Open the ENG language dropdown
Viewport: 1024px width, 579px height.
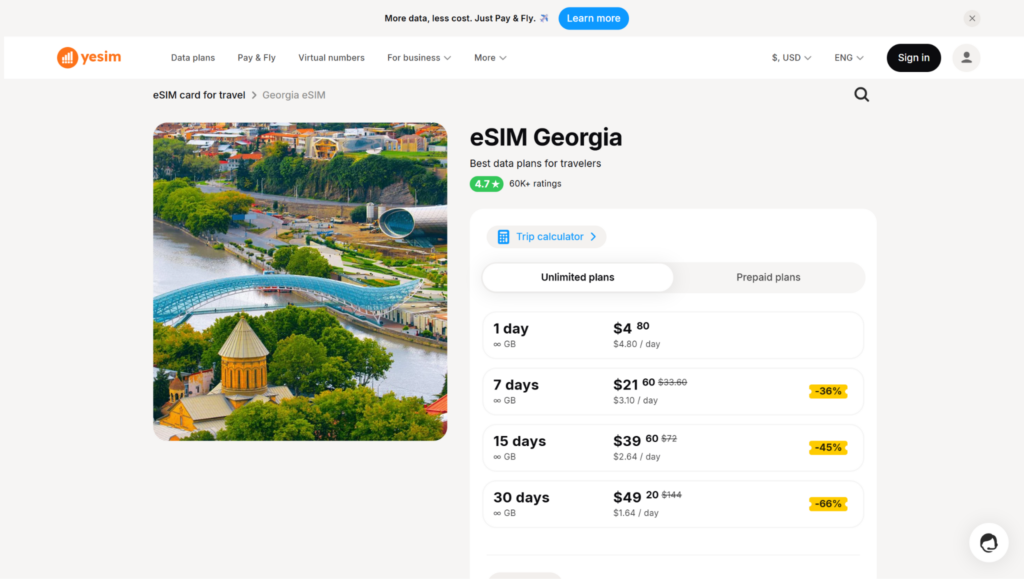coord(848,57)
